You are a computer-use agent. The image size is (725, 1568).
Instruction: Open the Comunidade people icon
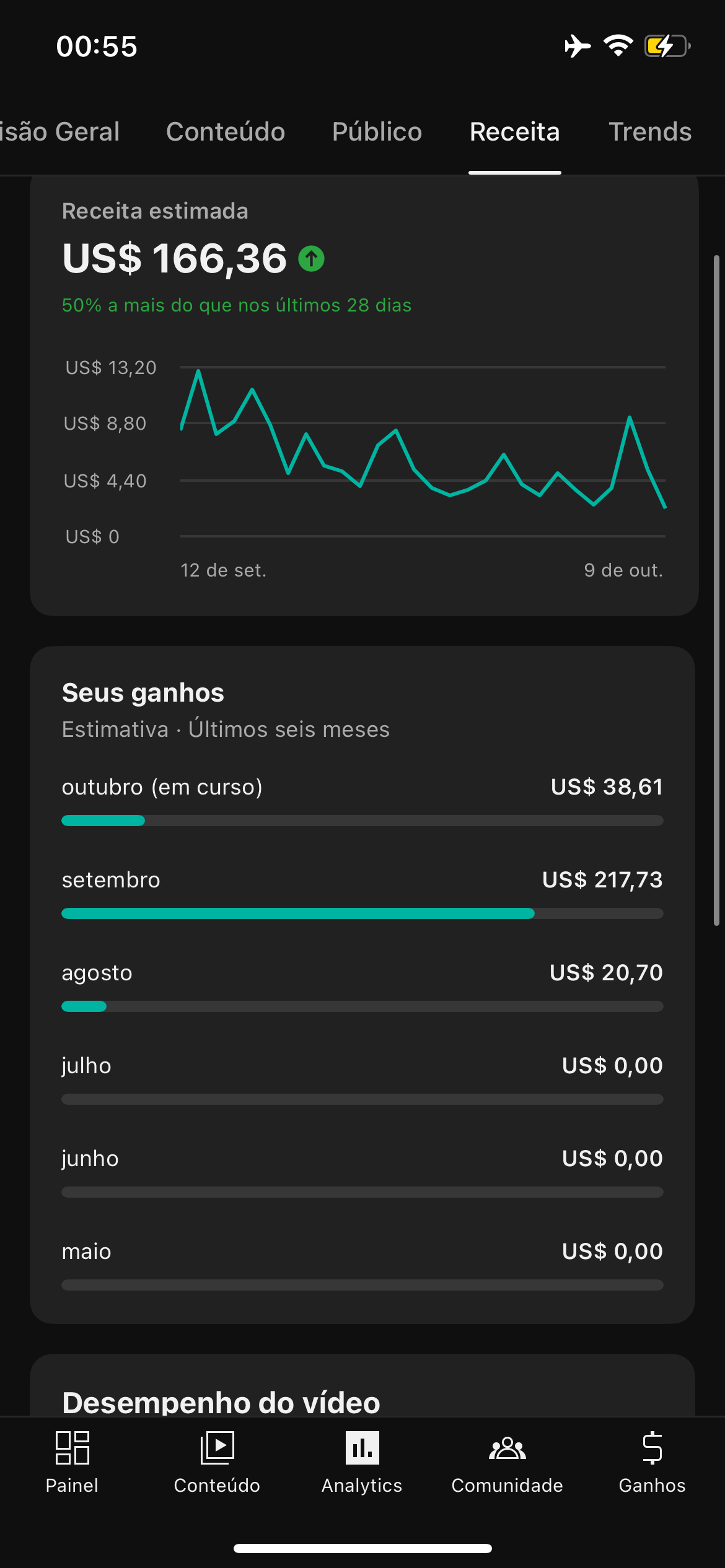pyautogui.click(x=507, y=1448)
